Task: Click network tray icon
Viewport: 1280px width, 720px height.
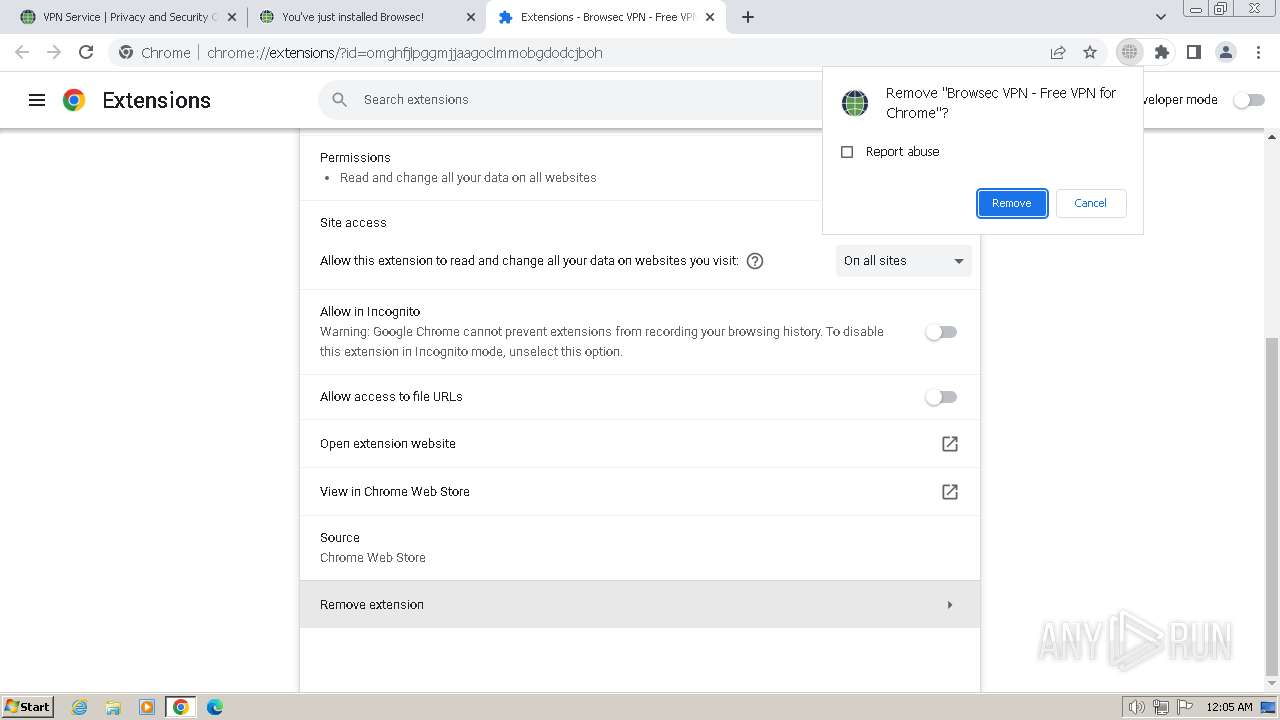Action: click(x=1161, y=707)
